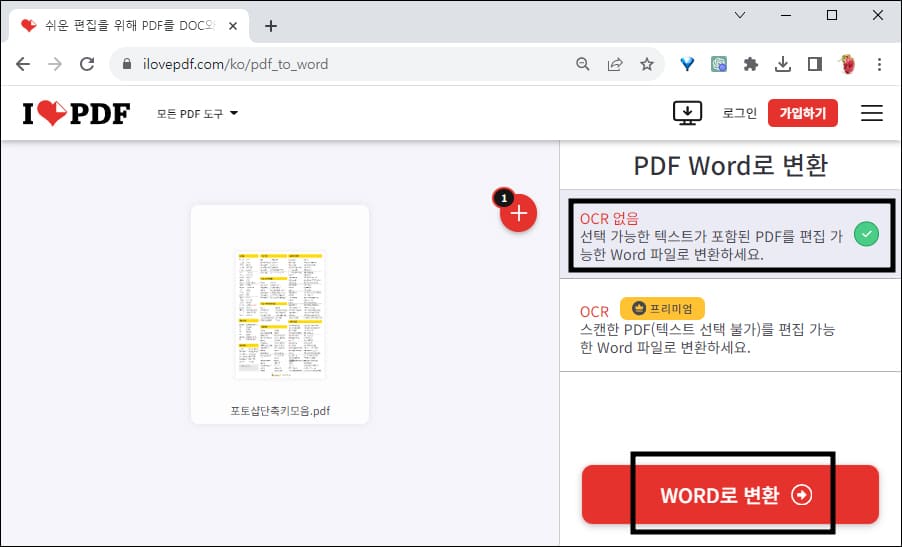Open the Chrome three-dot menu
This screenshot has width=902, height=547.
(x=879, y=64)
